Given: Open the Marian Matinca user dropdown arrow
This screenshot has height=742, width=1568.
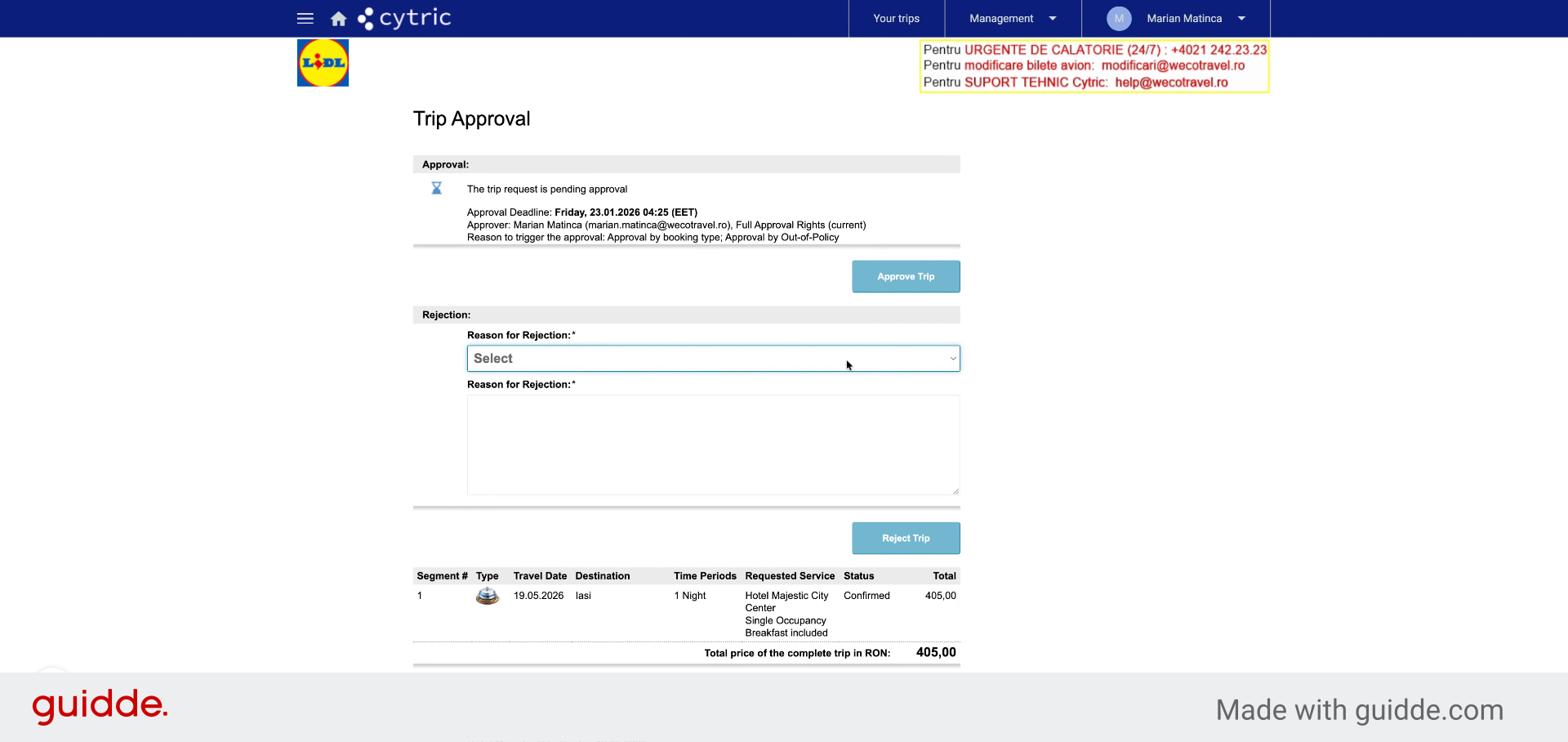Looking at the screenshot, I should (1241, 18).
